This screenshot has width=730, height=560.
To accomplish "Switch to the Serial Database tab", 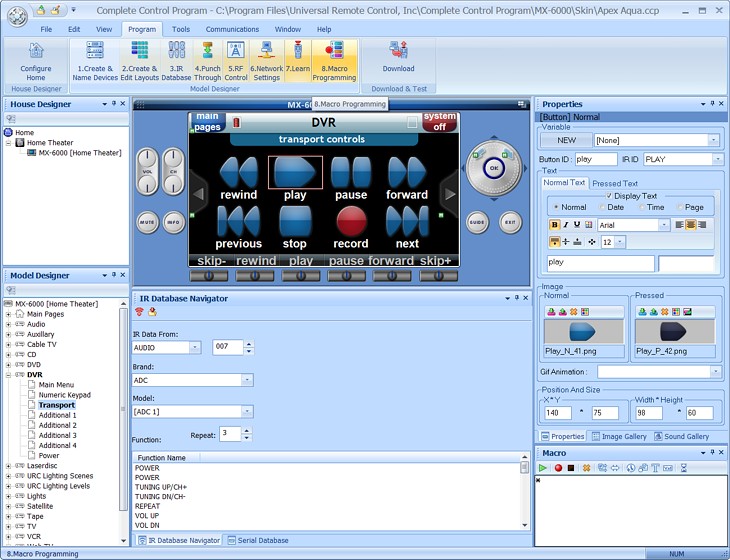I will pos(257,540).
